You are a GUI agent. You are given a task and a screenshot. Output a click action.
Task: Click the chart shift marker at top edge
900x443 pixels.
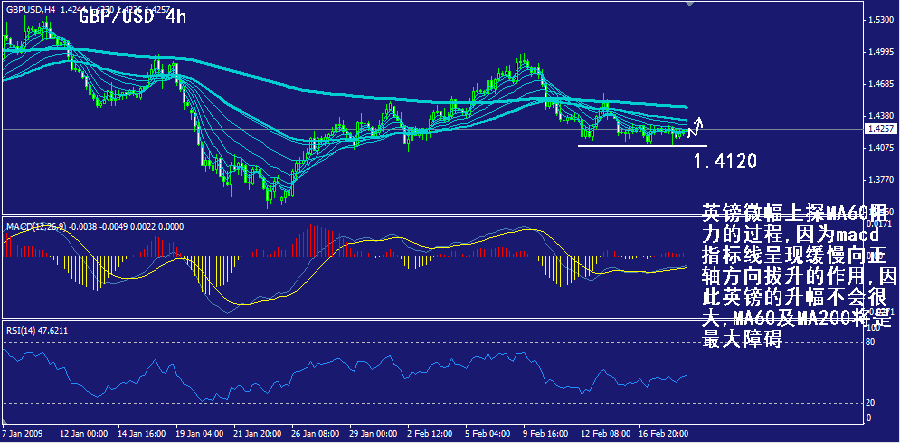click(691, 3)
